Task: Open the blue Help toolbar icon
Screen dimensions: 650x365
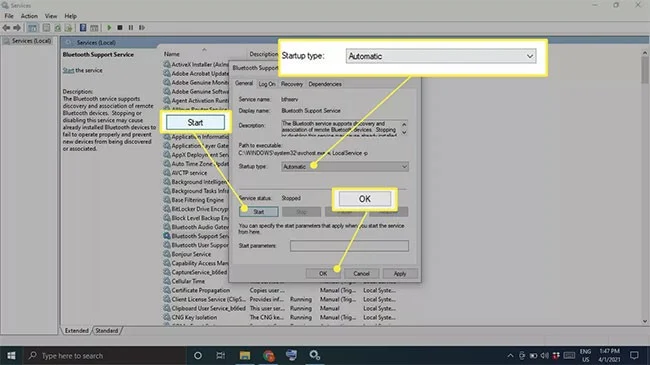Action: click(83, 28)
